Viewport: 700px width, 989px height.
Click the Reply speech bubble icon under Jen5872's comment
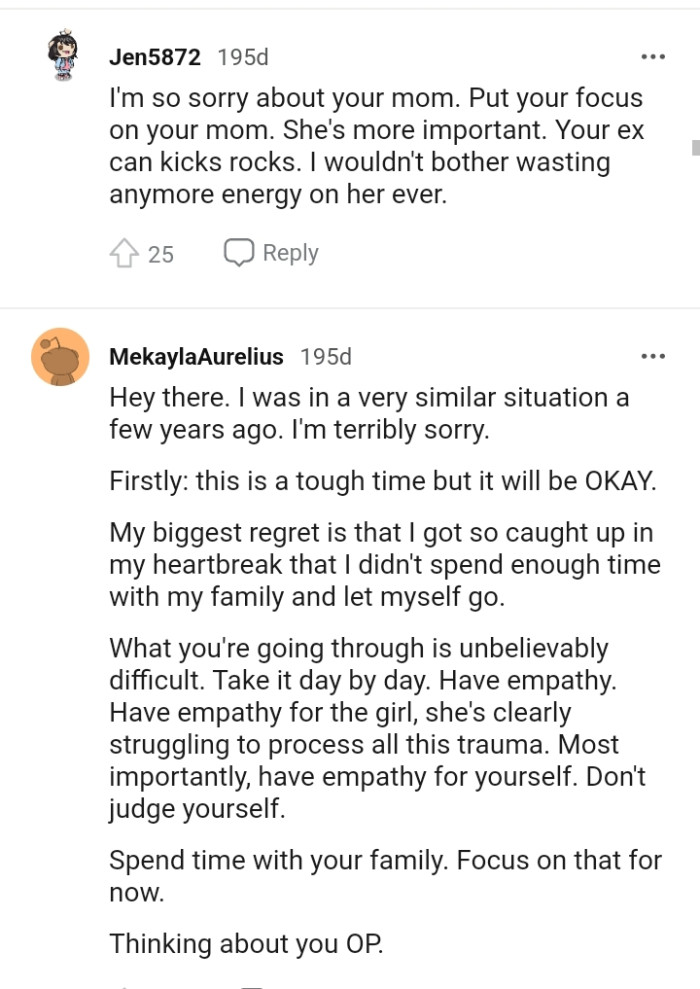pos(240,252)
